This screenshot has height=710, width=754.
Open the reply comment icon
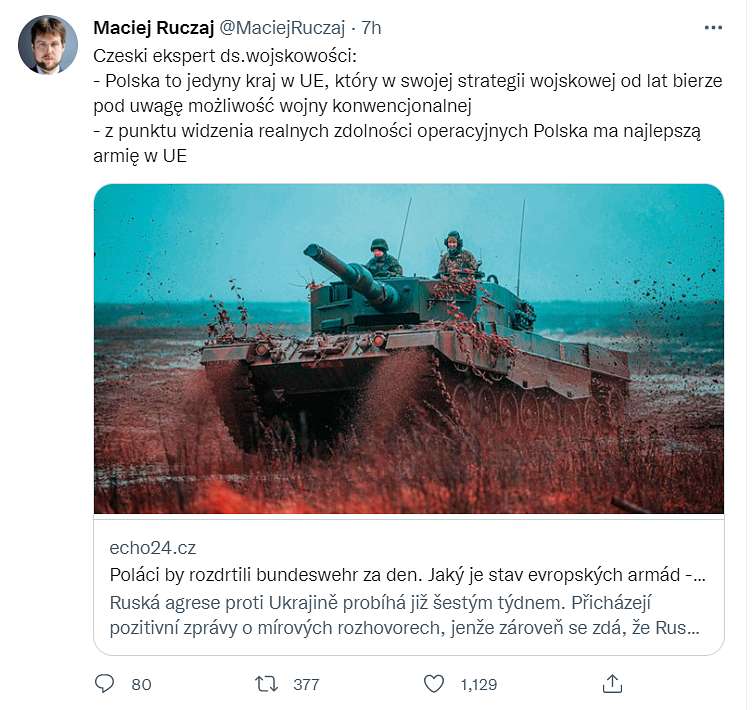coord(104,683)
